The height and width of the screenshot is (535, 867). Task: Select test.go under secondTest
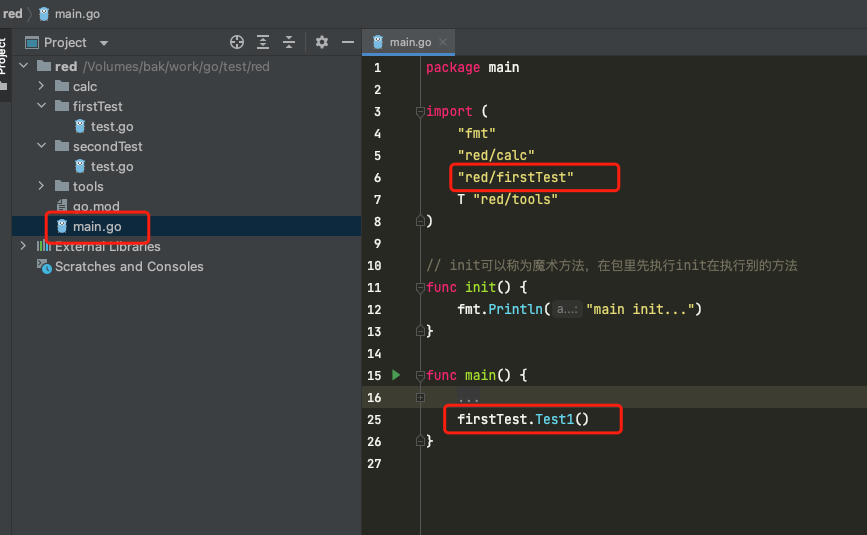click(112, 166)
